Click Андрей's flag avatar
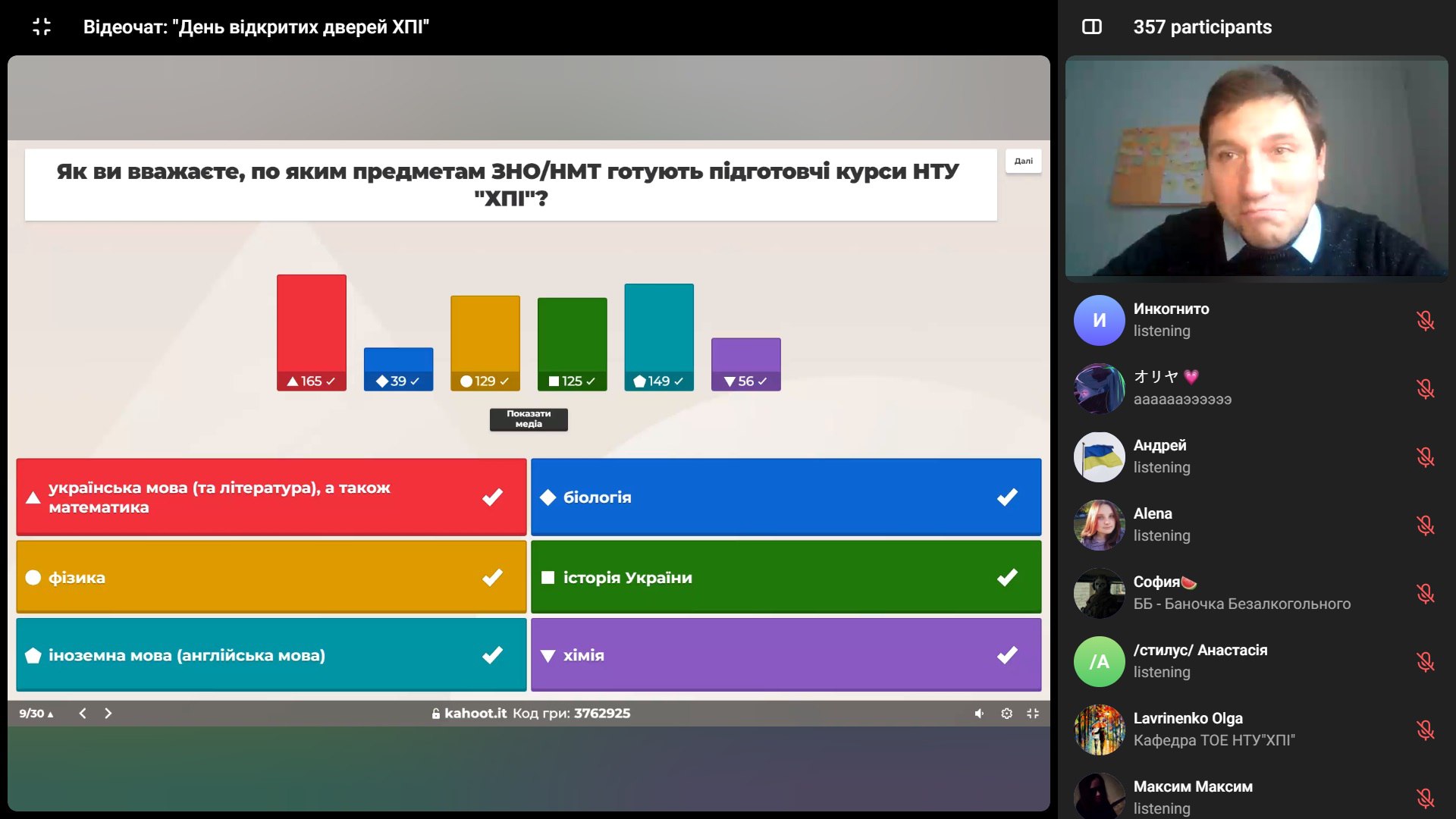1456x819 pixels. coord(1099,457)
